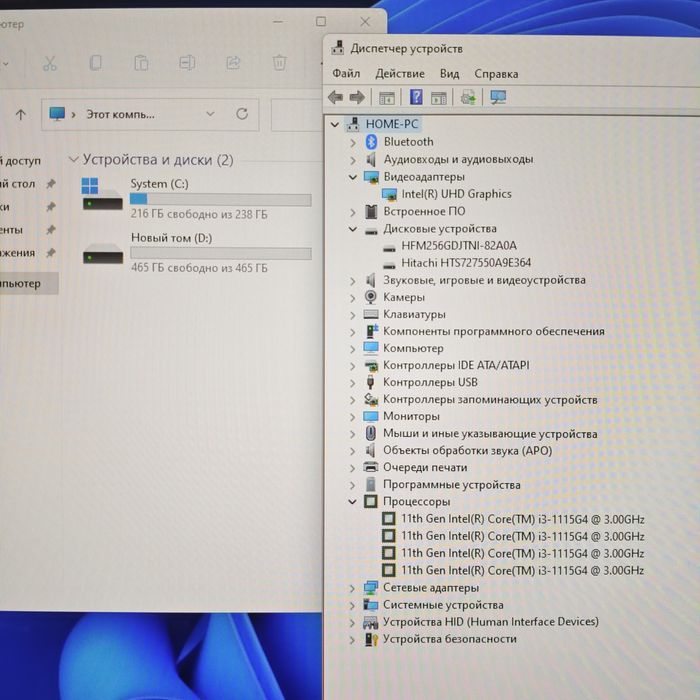The height and width of the screenshot is (700, 700).
Task: Click the Copy icon in Explorer toolbar
Action: 96,63
